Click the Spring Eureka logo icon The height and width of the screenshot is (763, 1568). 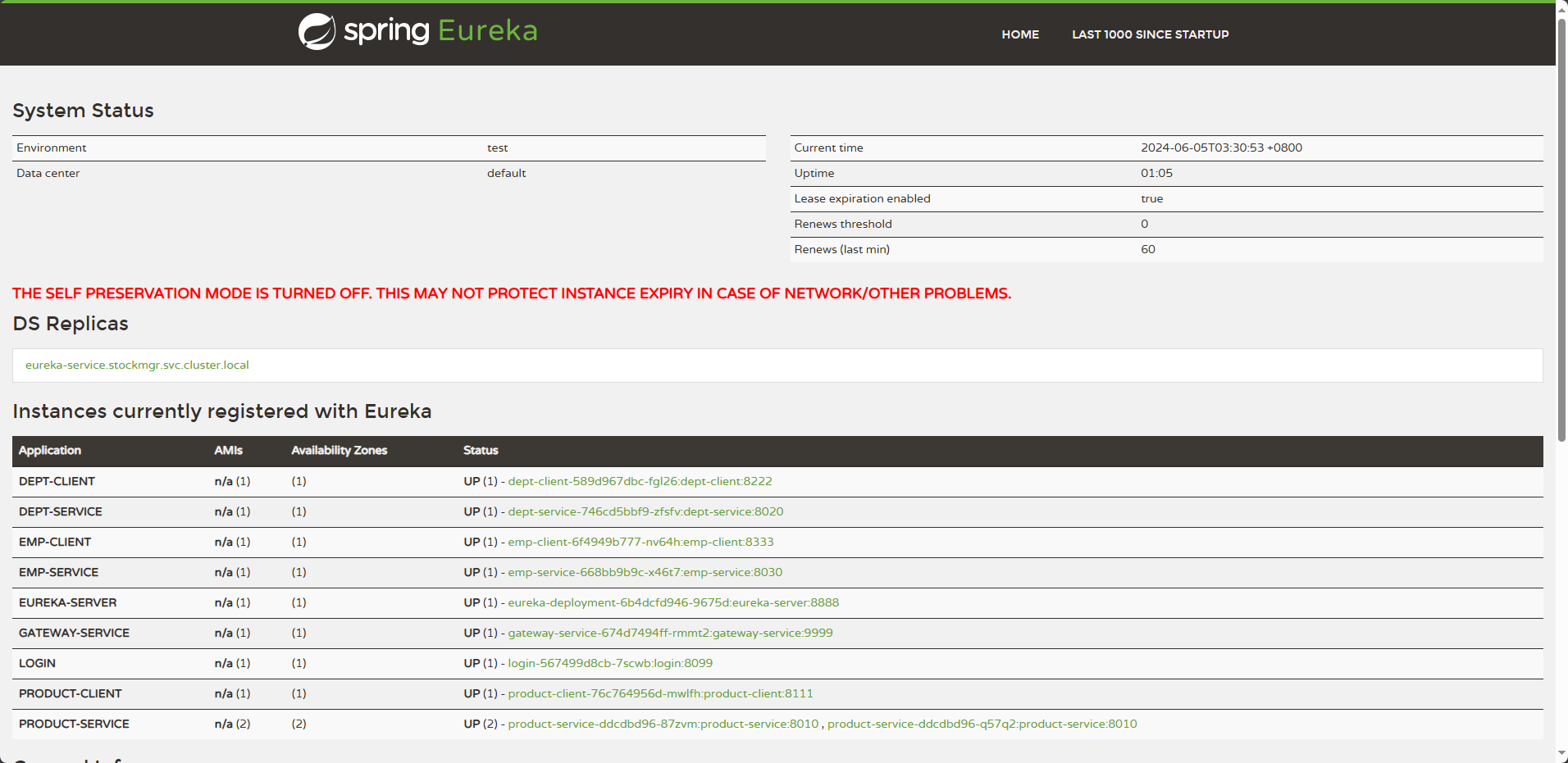317,32
